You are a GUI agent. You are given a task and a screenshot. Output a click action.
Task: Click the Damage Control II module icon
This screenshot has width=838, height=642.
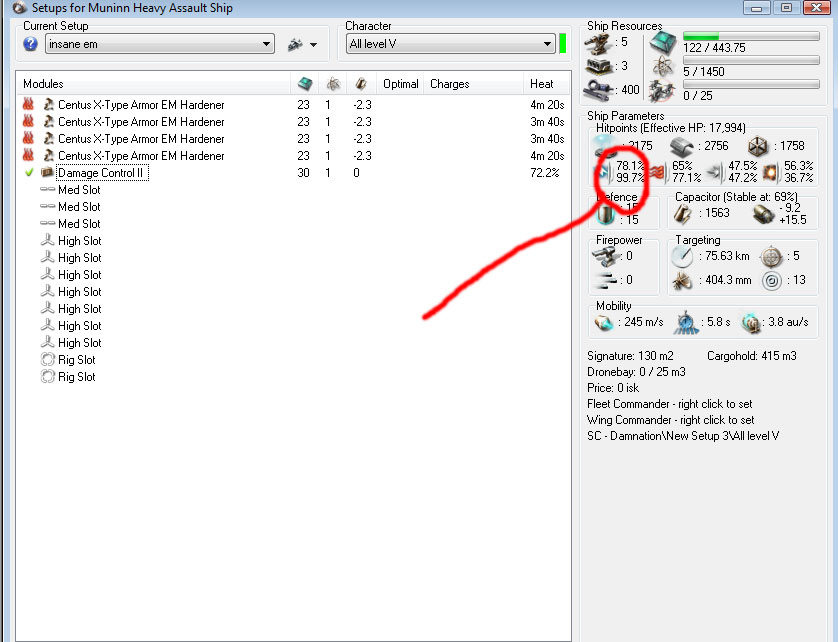[x=48, y=172]
